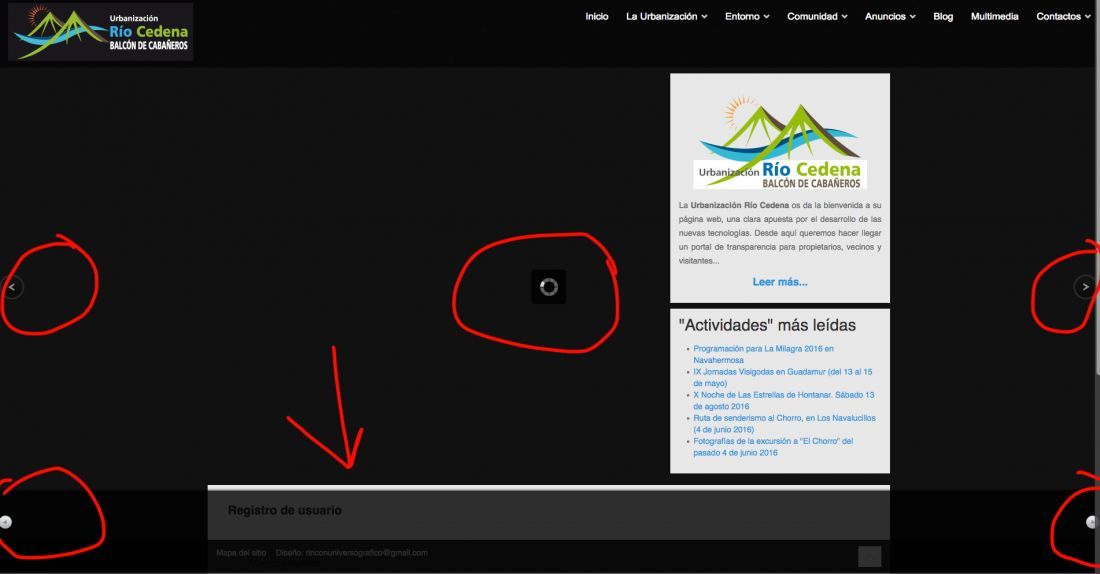Click the small round right arrow near footer

tap(1092, 521)
